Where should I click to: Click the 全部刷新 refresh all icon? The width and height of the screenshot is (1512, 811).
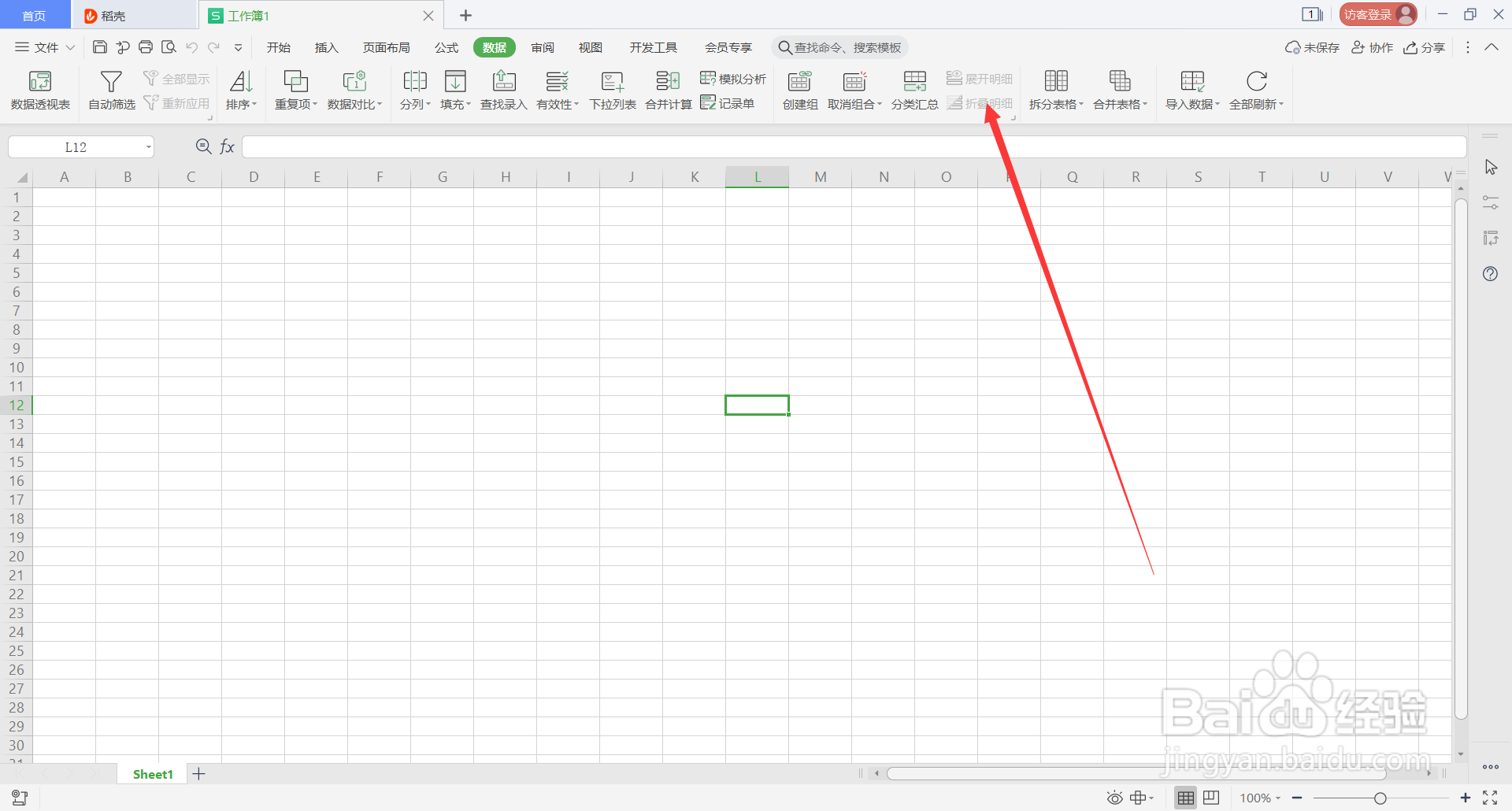point(1257,81)
